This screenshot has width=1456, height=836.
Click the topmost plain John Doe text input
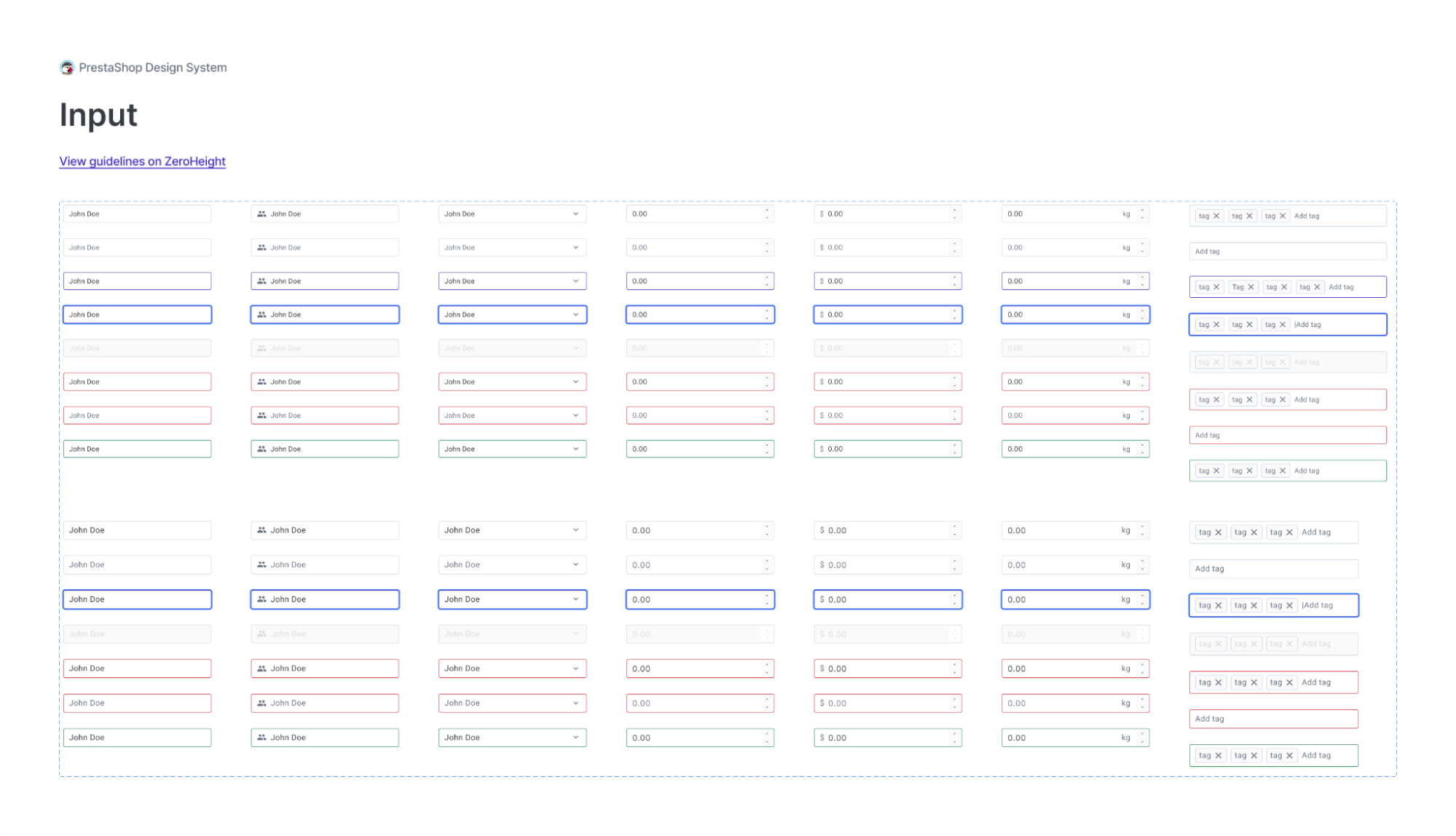click(137, 214)
